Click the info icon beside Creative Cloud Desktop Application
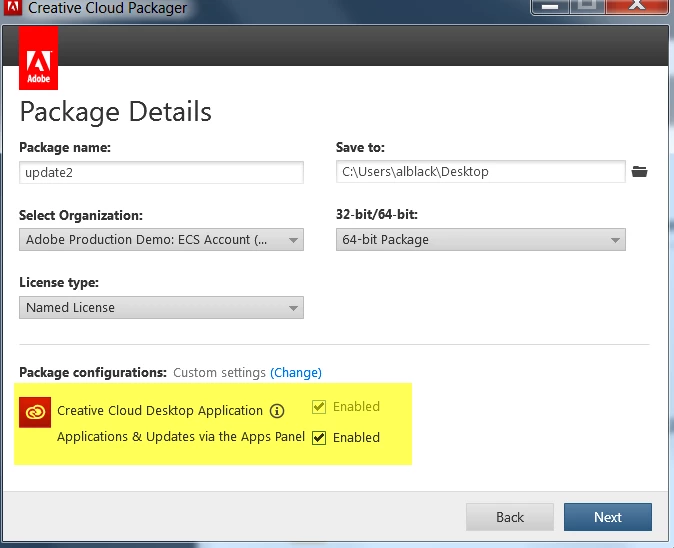 click(277, 411)
